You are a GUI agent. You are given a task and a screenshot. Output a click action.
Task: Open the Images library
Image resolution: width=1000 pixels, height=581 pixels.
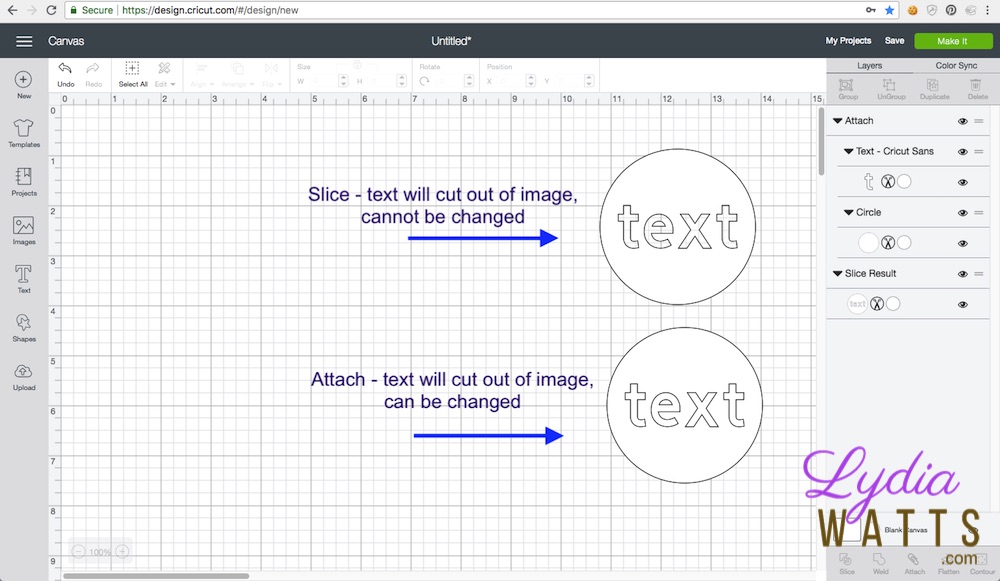tap(24, 230)
